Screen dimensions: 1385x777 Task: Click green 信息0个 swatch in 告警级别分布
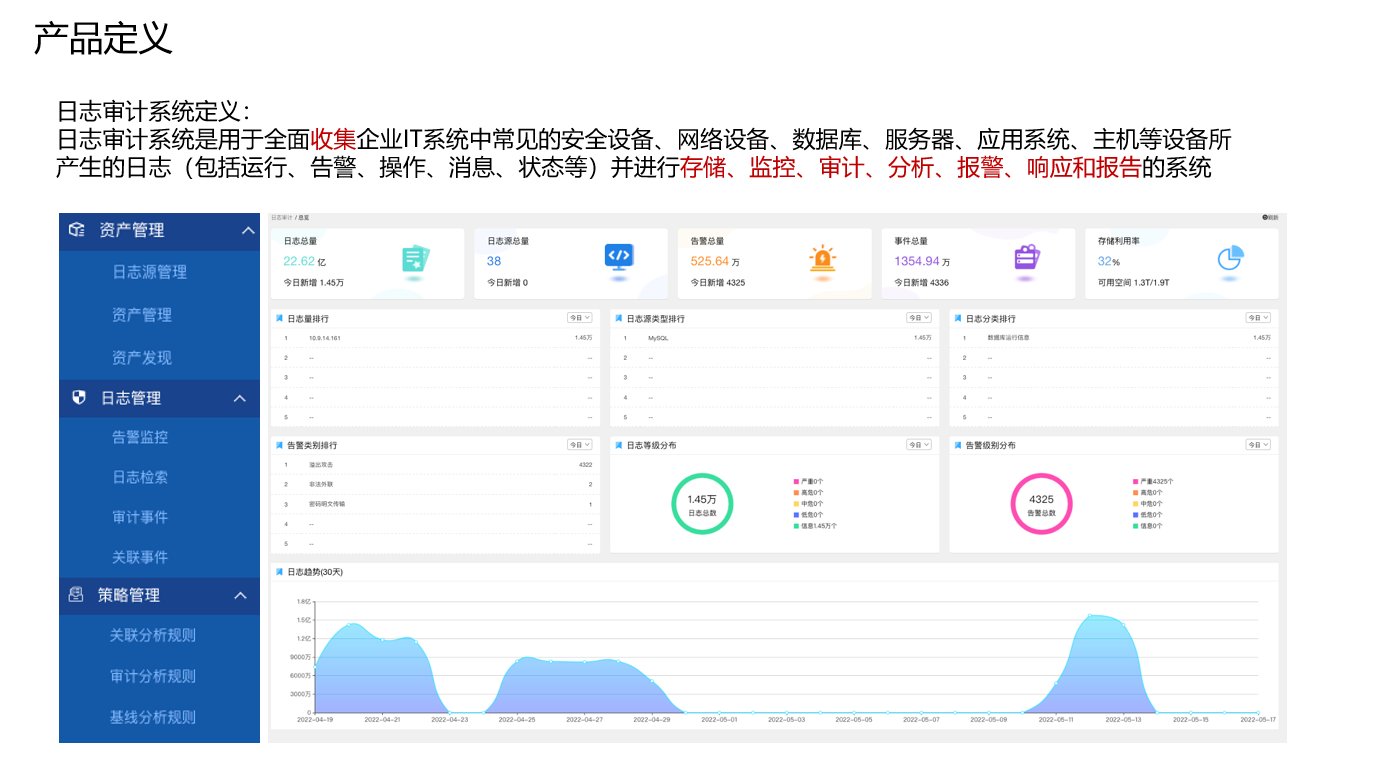pos(1135,525)
